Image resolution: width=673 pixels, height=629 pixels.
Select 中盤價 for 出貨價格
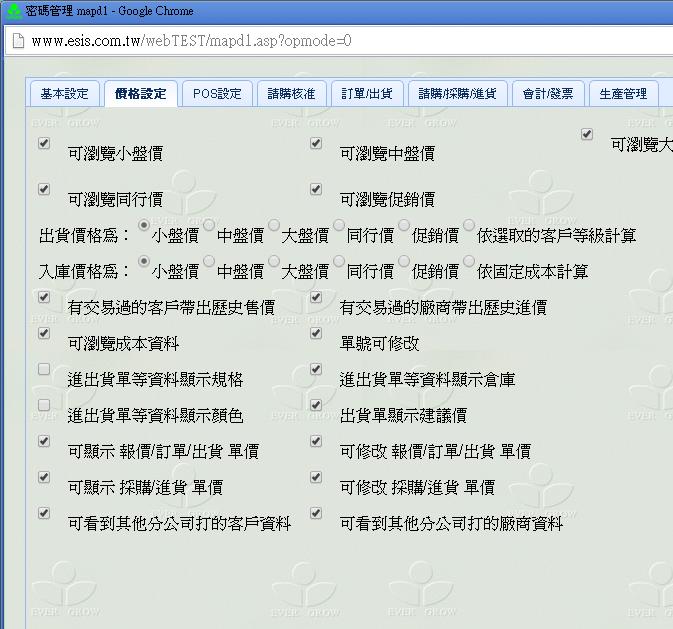click(209, 225)
